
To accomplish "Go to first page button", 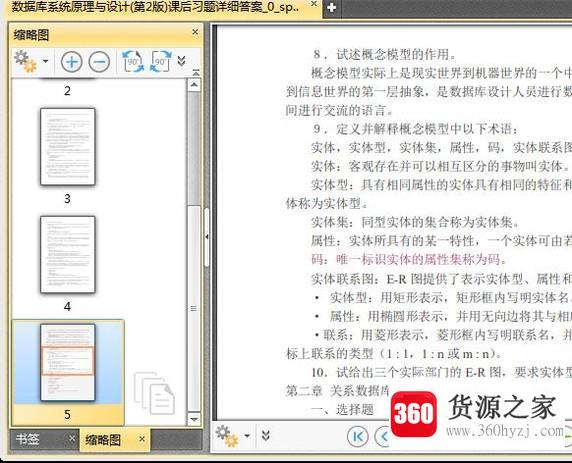I will click(358, 437).
